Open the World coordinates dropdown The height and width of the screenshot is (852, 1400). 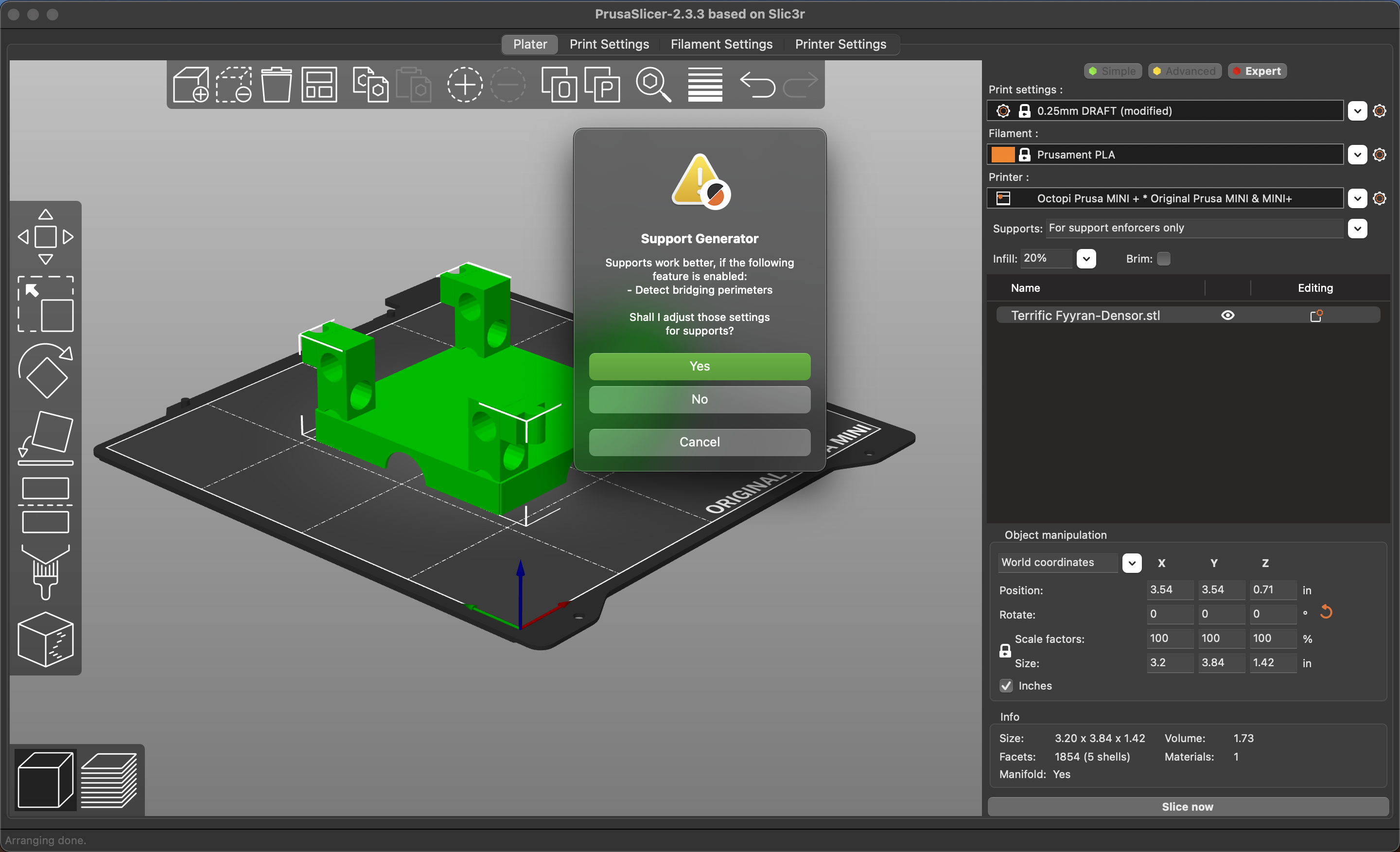pyautogui.click(x=1131, y=563)
